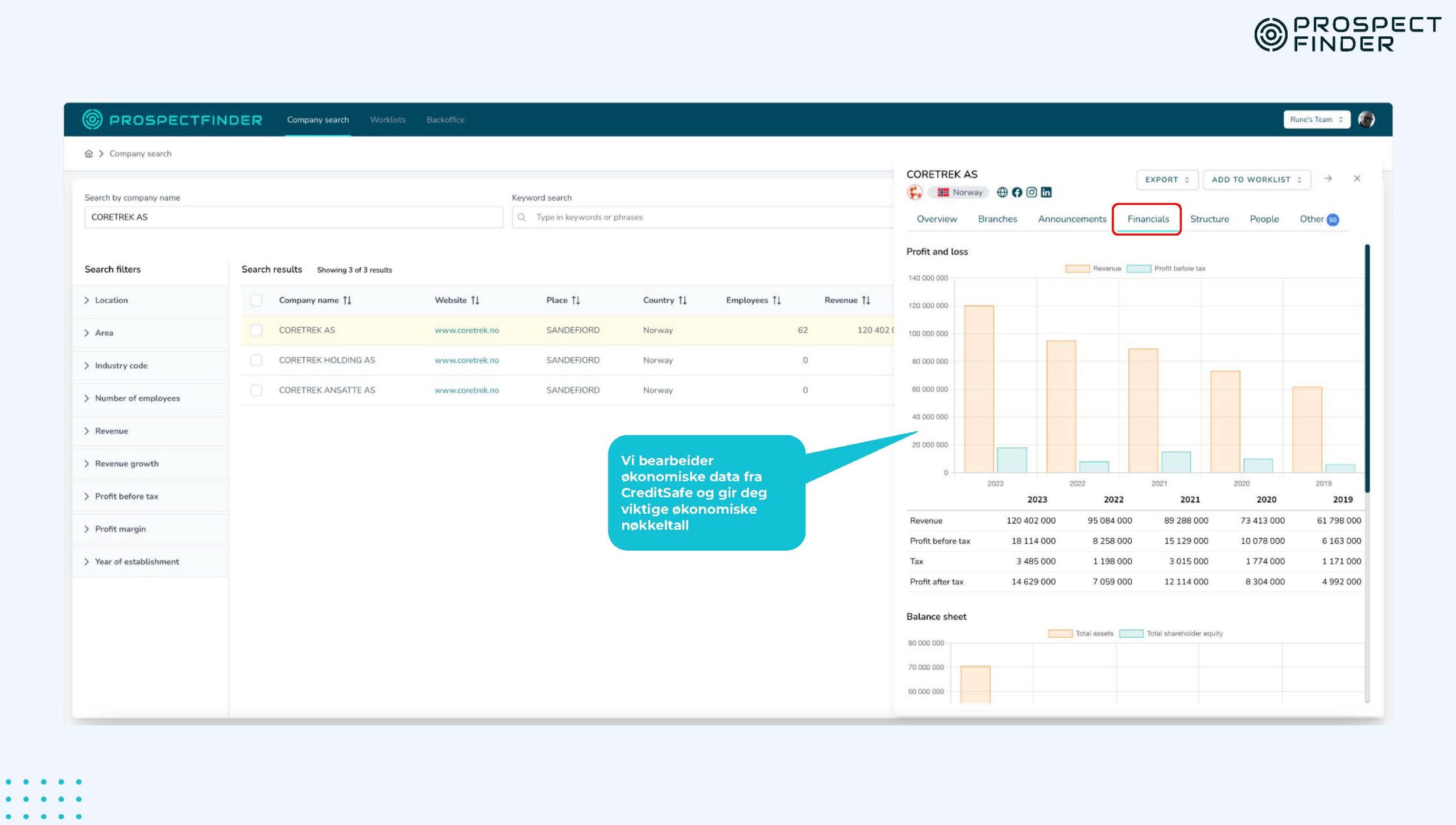Open CORETREK's Facebook page icon
The height and width of the screenshot is (825, 1456).
point(1017,192)
